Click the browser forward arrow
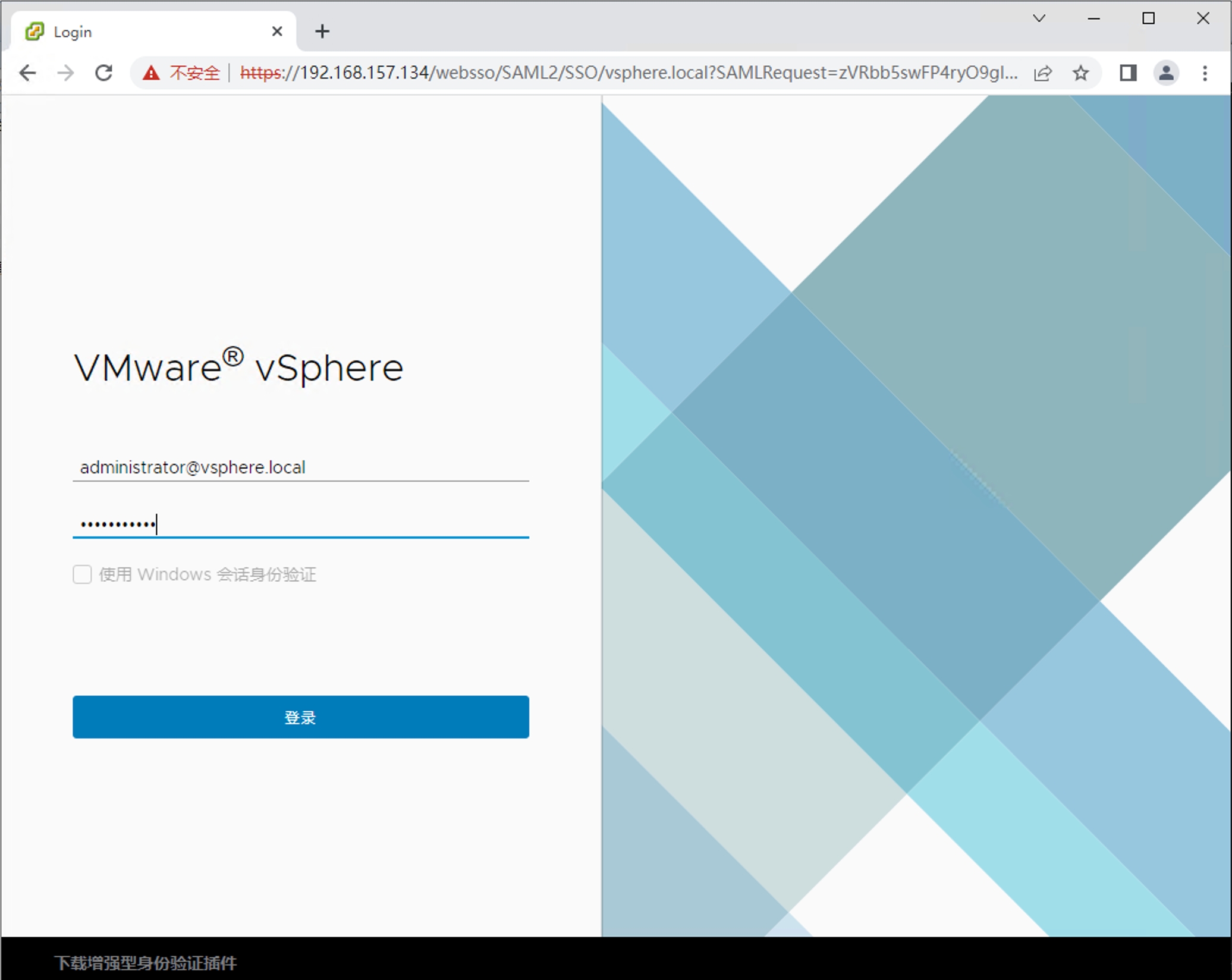This screenshot has width=1232, height=980. tap(65, 73)
